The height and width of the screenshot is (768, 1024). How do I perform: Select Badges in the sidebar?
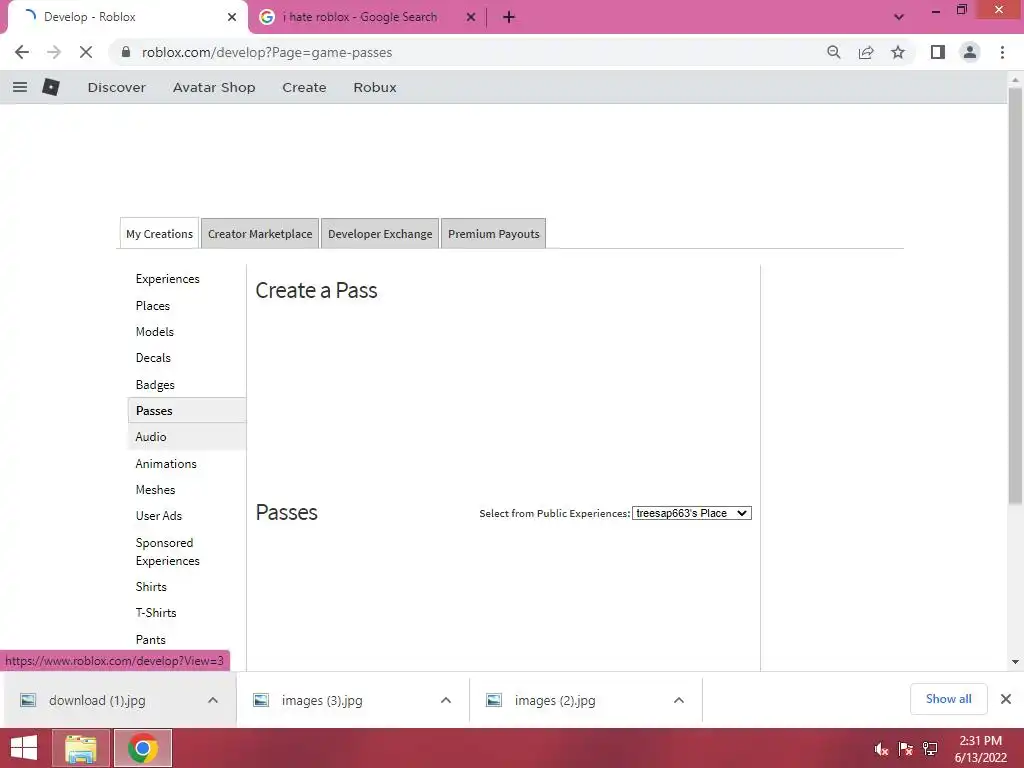pos(155,385)
